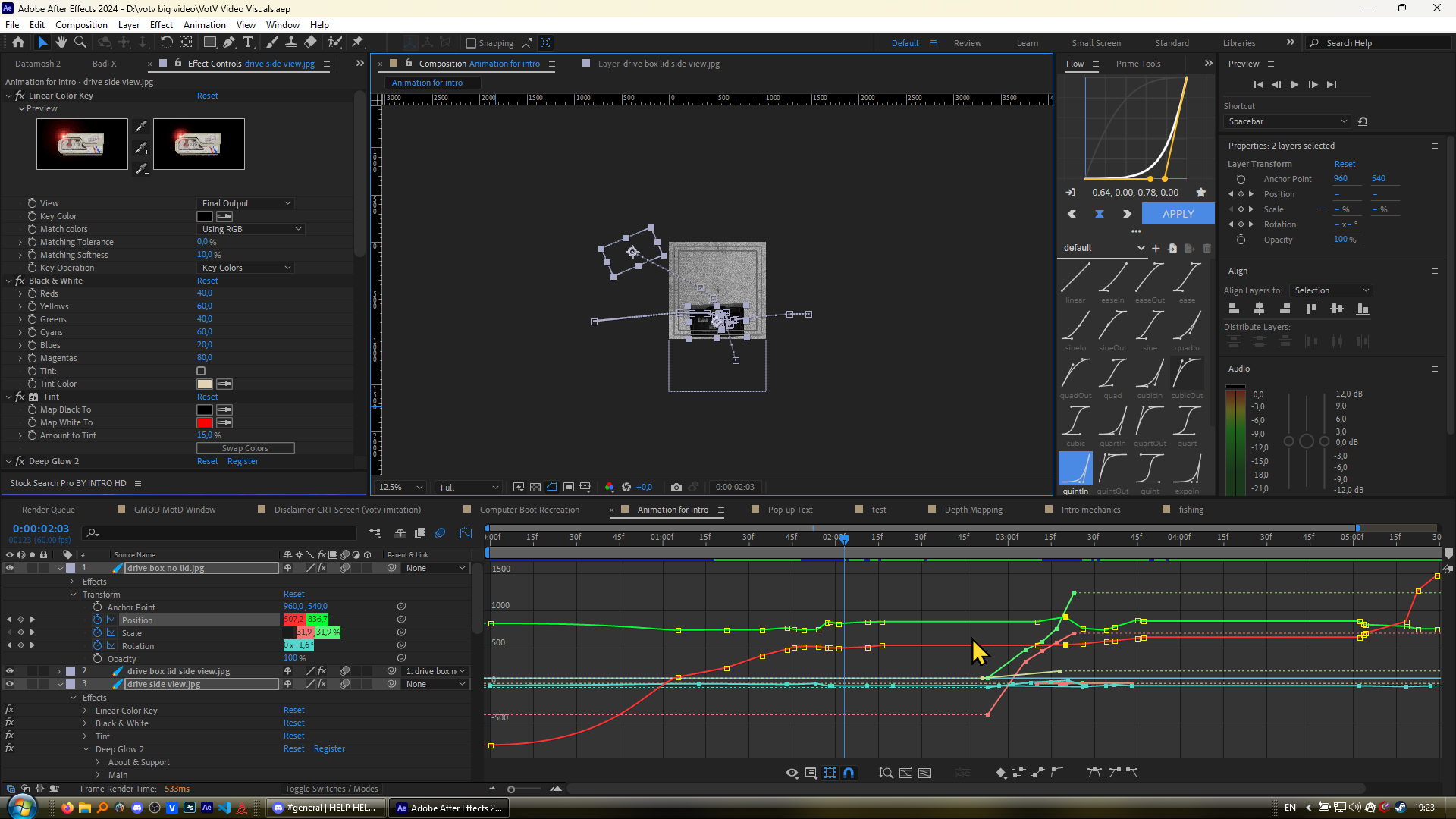Reset Spacebar shortcut icon in Preview panel

point(1363,121)
